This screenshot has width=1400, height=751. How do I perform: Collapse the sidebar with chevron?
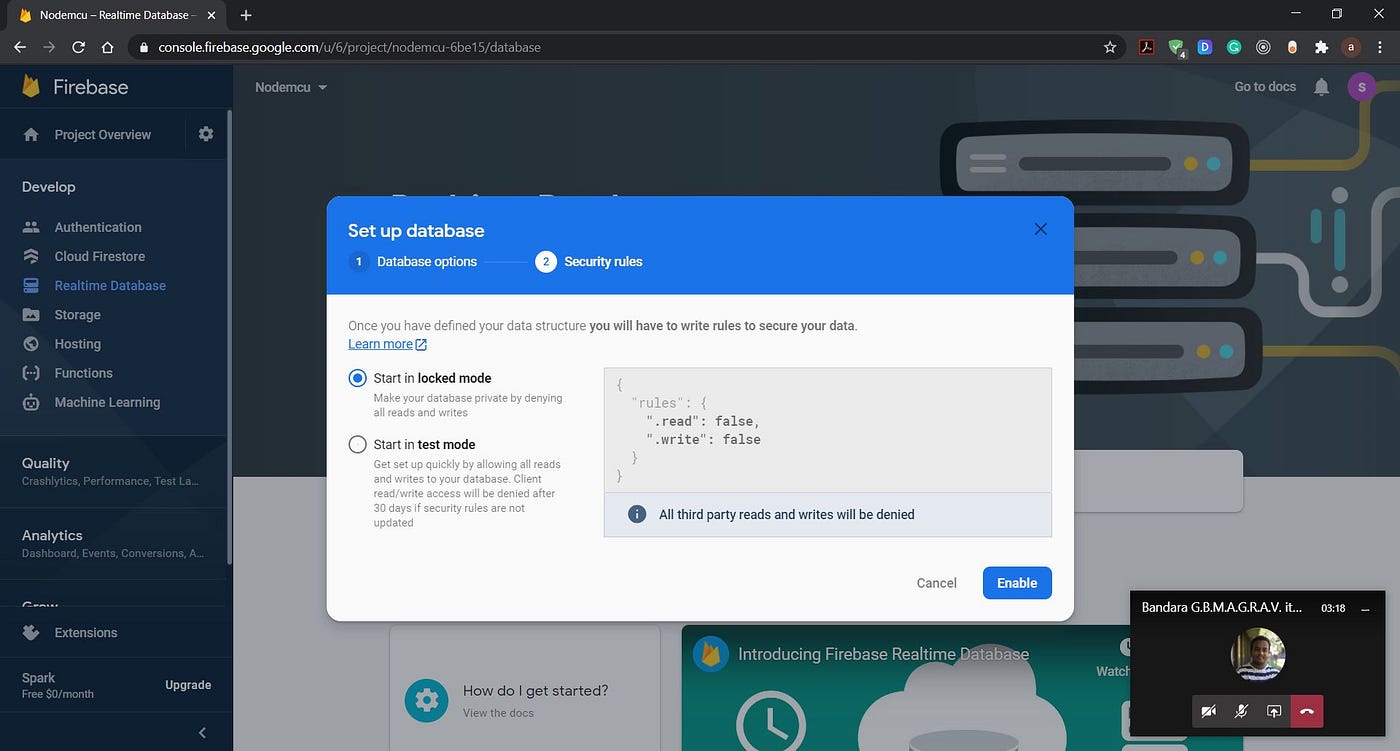202,732
